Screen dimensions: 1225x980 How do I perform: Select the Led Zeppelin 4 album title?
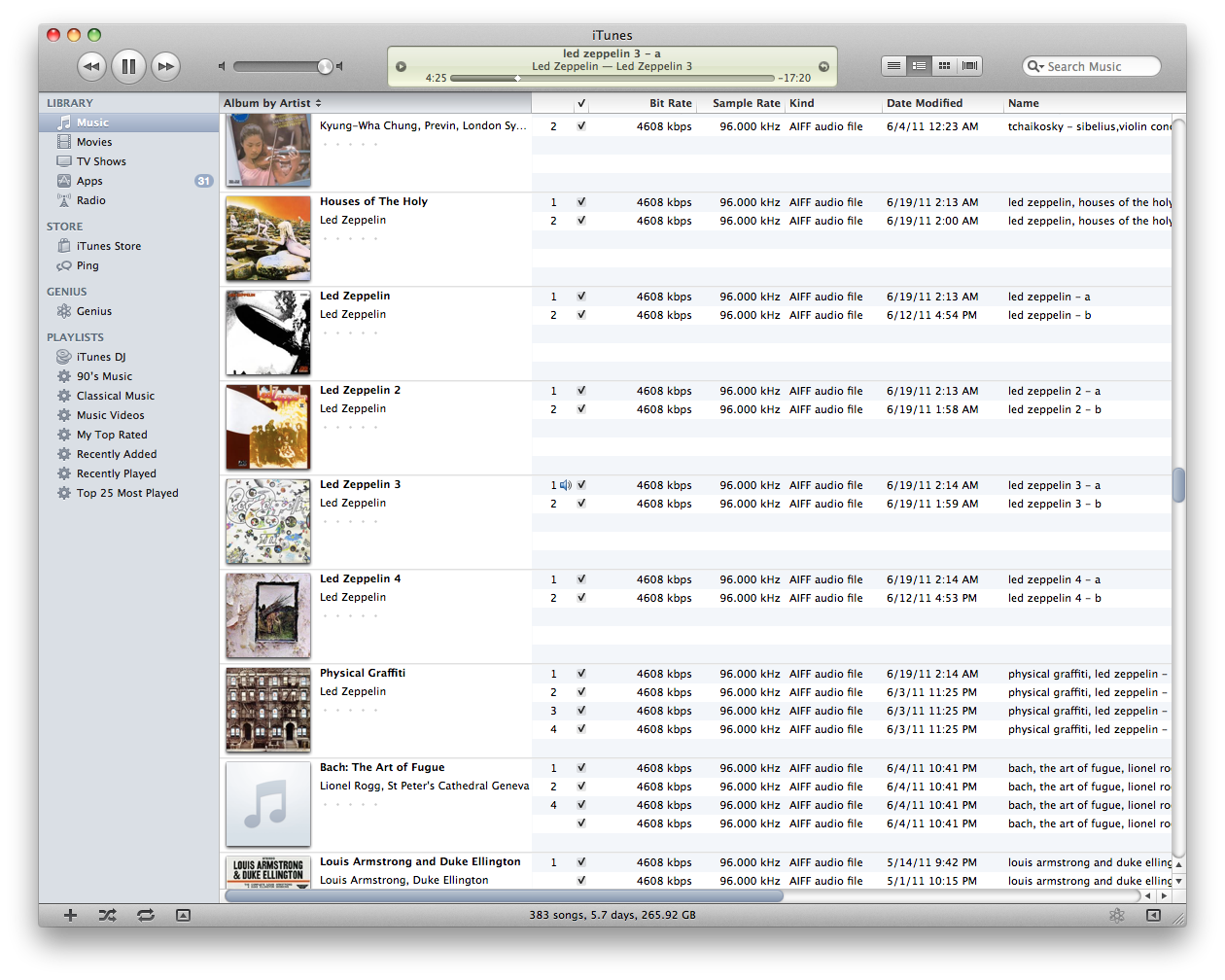point(360,579)
